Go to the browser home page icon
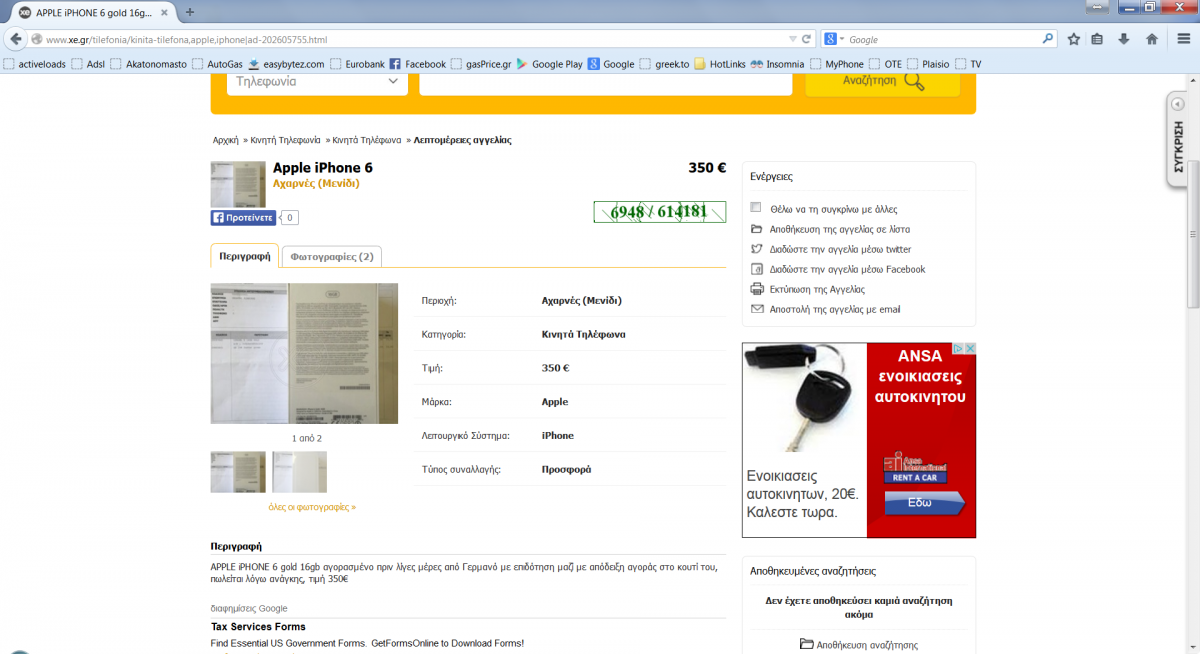Viewport: 1200px width, 654px height. (x=1152, y=39)
